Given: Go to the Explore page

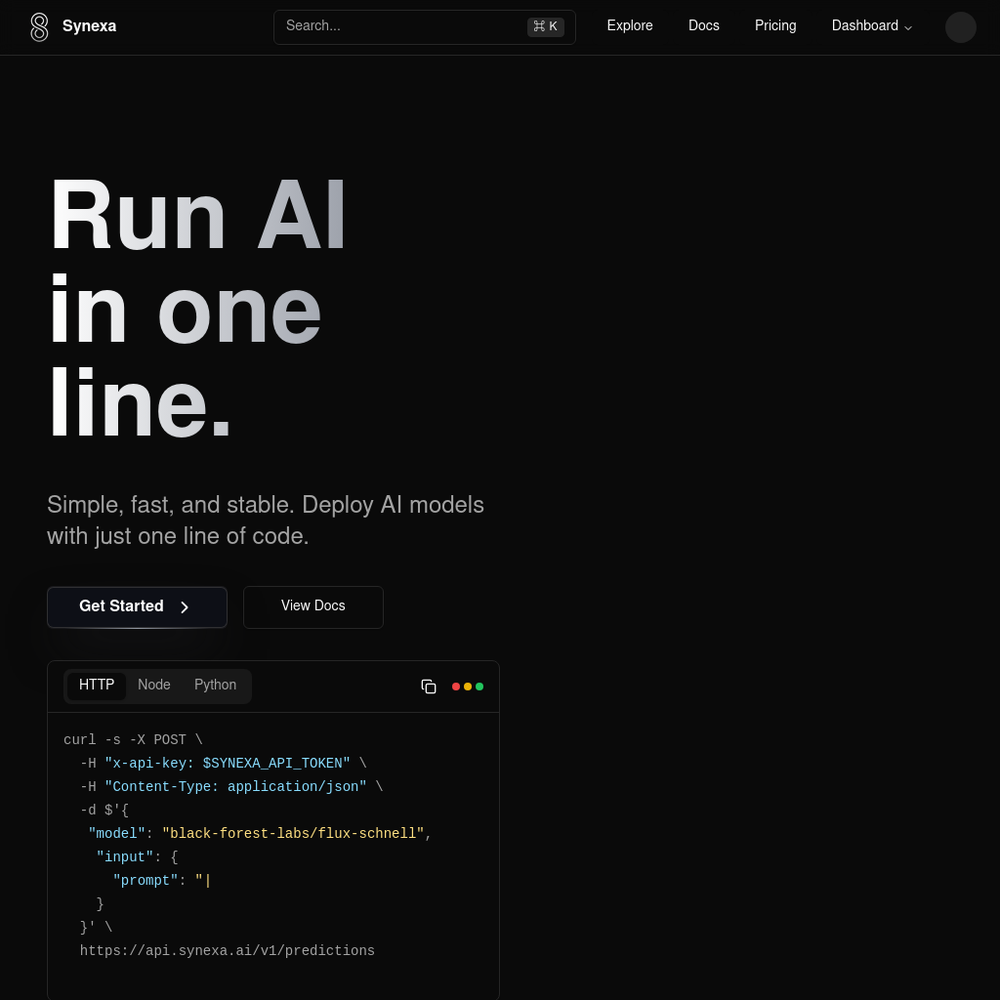Looking at the screenshot, I should 629,26.
